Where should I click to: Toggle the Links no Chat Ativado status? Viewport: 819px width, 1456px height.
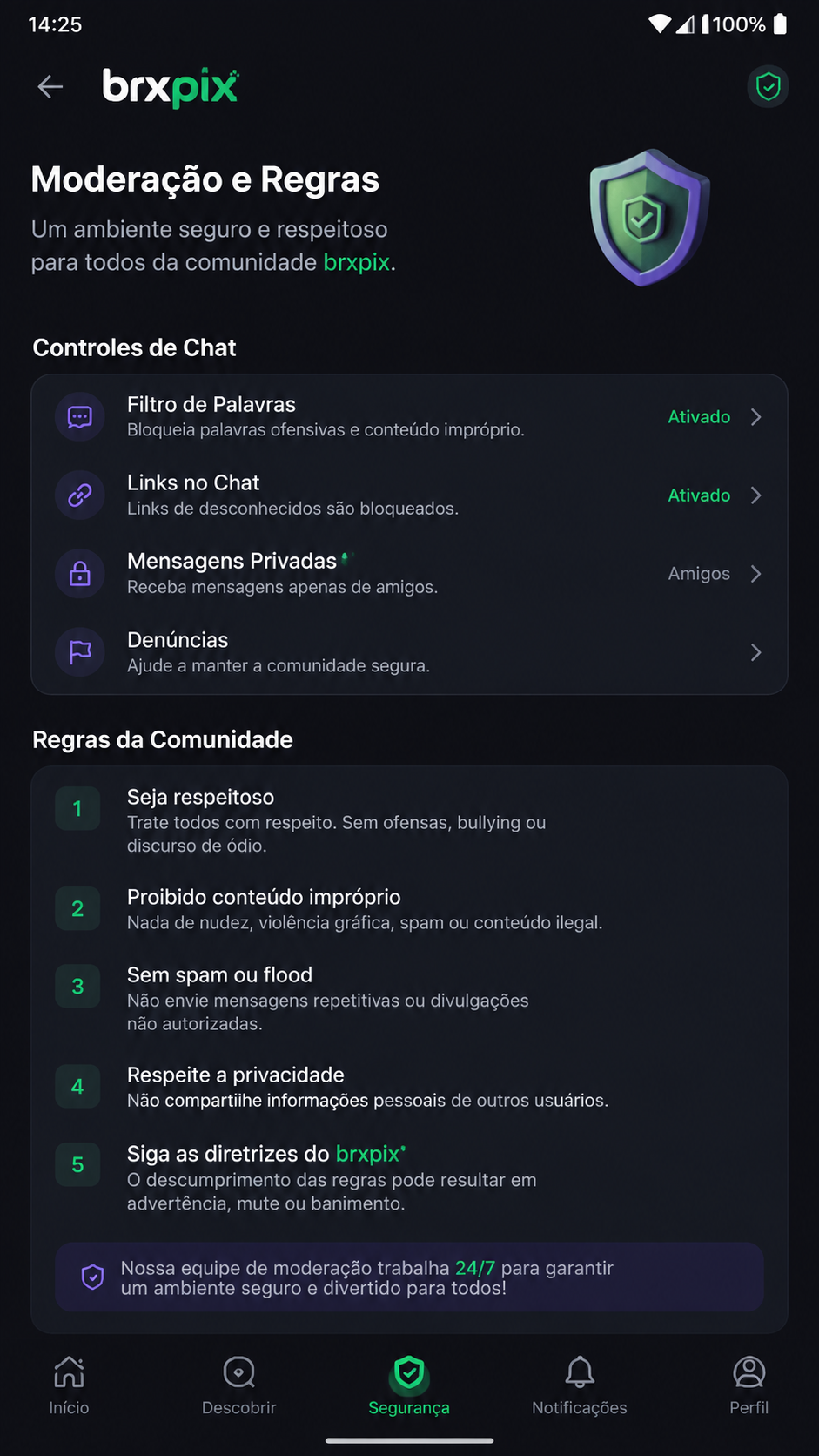(x=699, y=495)
